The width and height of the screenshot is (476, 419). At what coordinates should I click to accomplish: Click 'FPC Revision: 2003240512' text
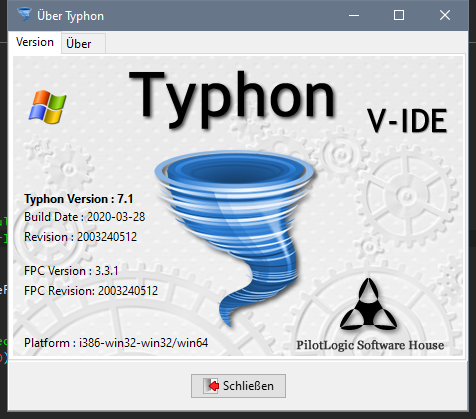pos(91,291)
